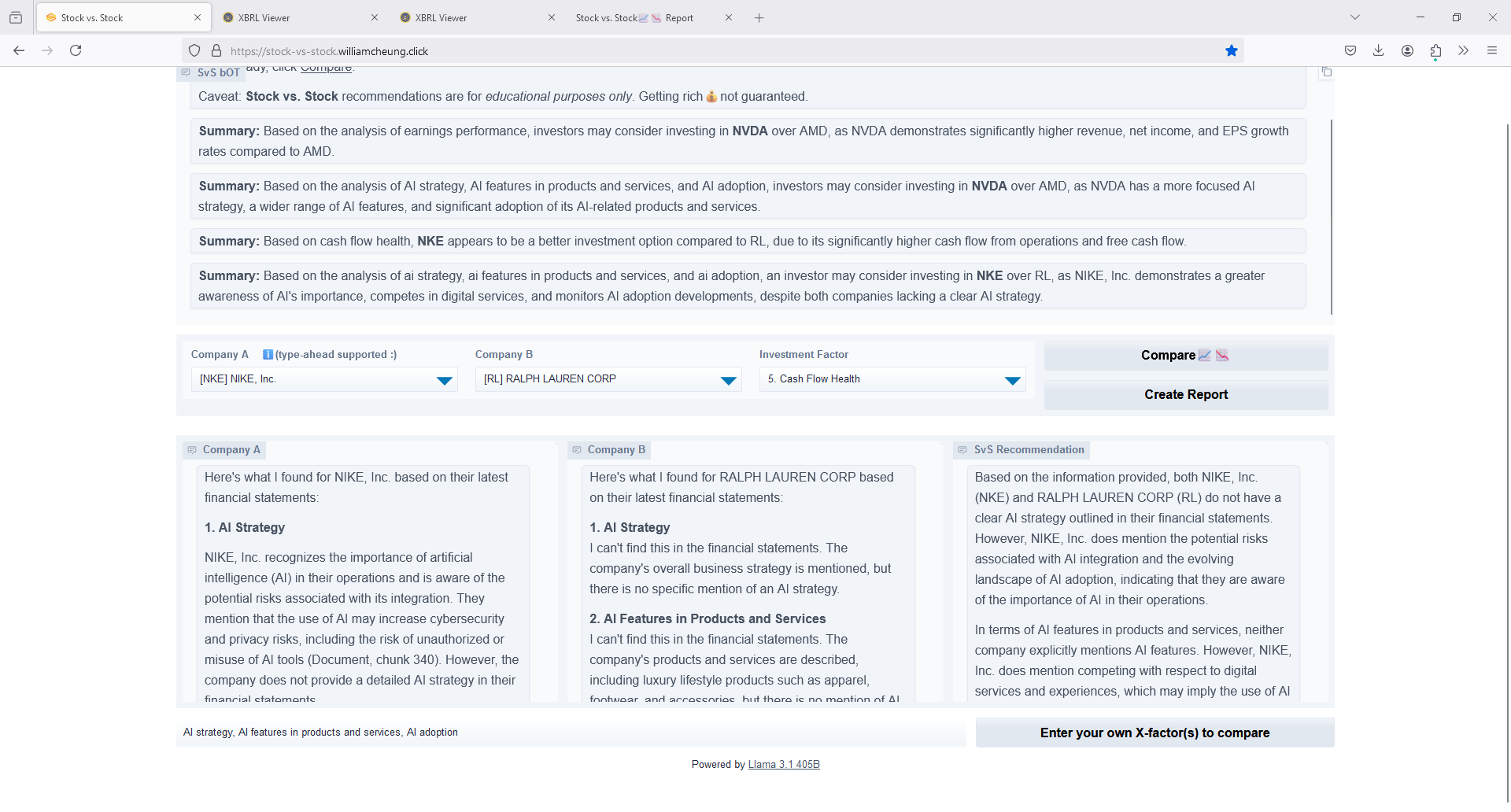Image resolution: width=1511 pixels, height=812 pixels.
Task: Click the browser forward arrow
Action: pyautogui.click(x=47, y=50)
